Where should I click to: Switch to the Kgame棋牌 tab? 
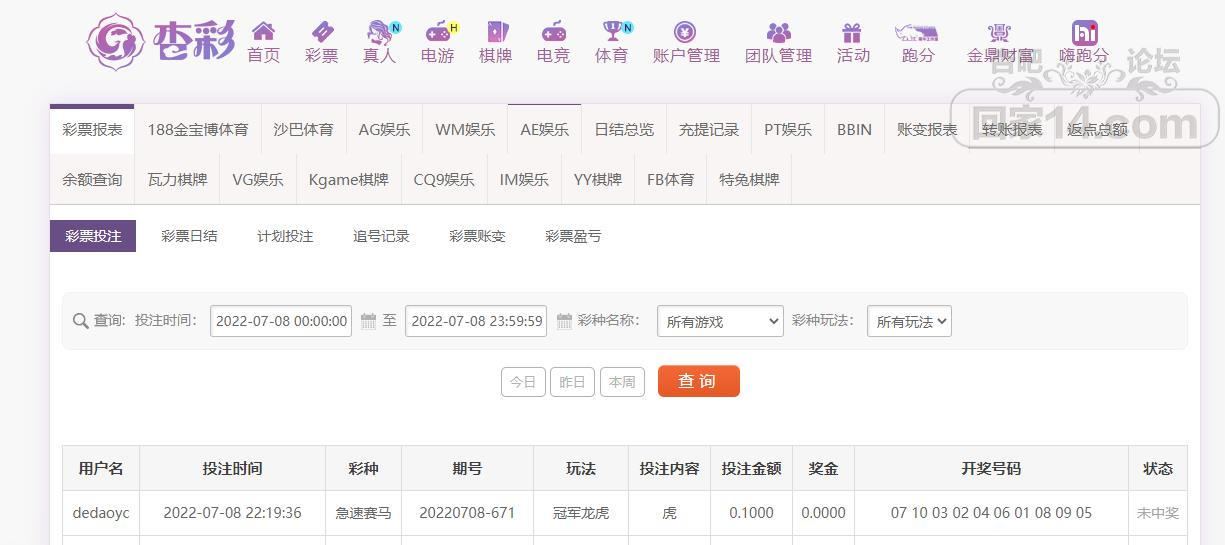[x=348, y=180]
